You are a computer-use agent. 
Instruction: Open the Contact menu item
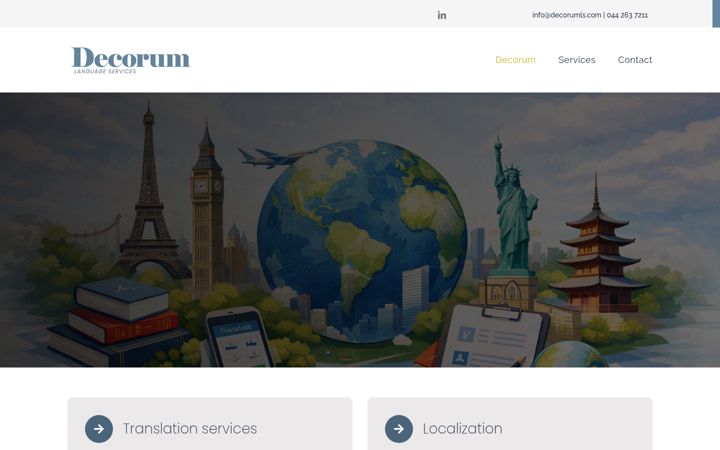[x=635, y=60]
